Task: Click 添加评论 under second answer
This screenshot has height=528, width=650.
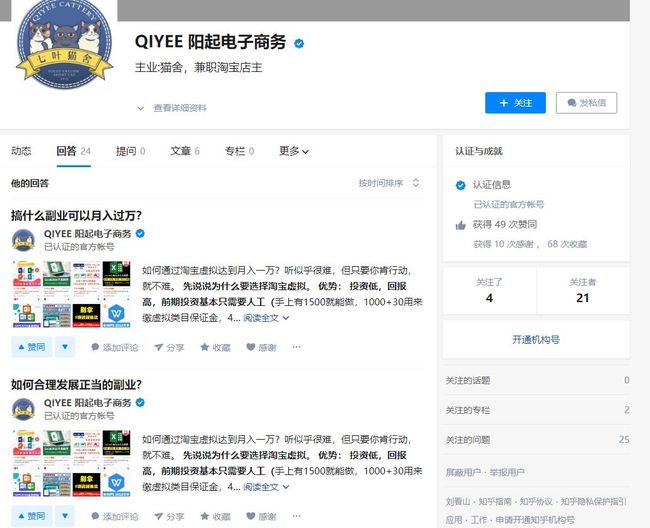Action: click(114, 516)
